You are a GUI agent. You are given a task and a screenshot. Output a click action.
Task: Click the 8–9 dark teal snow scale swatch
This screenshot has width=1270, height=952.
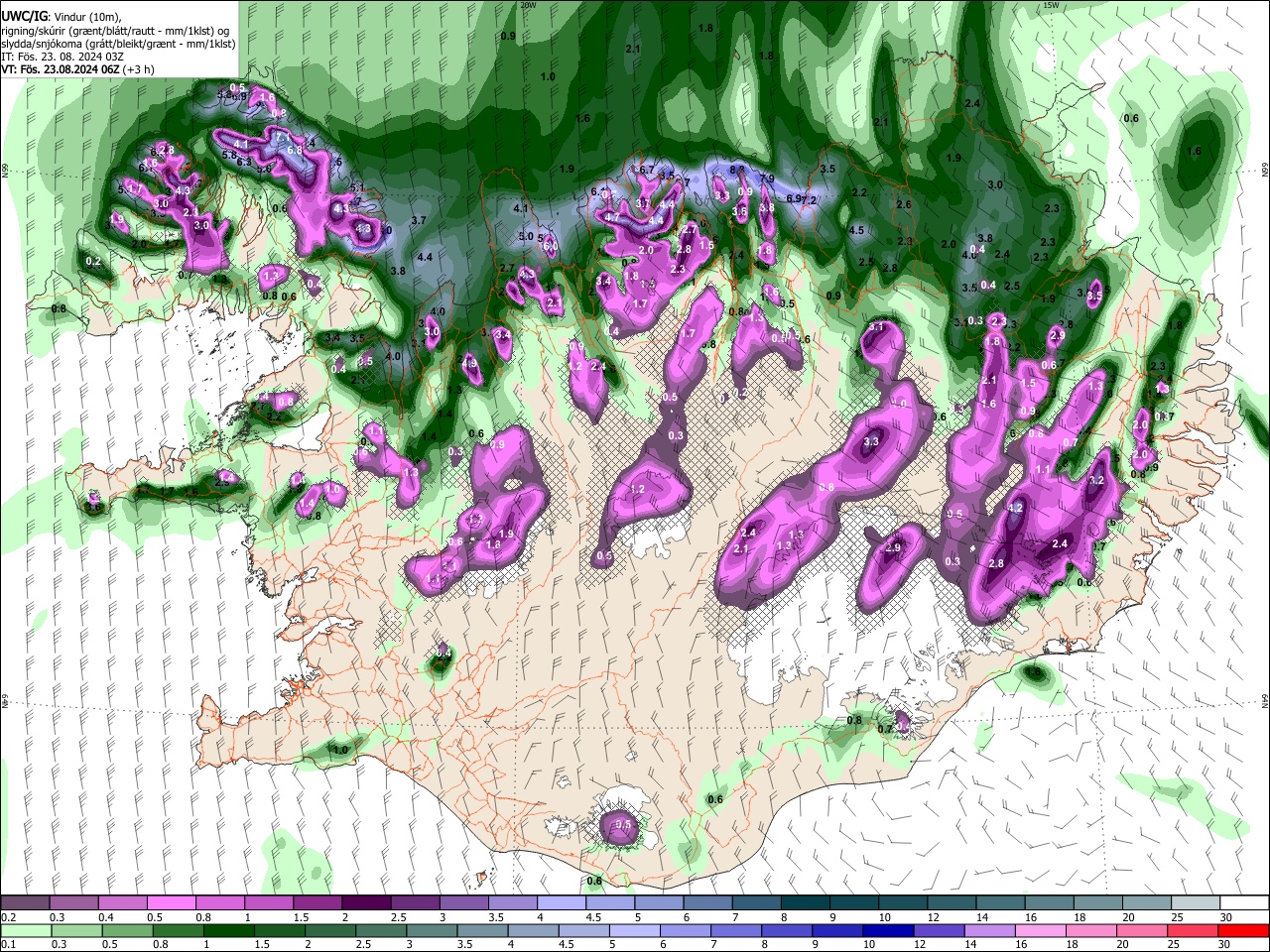(x=806, y=902)
